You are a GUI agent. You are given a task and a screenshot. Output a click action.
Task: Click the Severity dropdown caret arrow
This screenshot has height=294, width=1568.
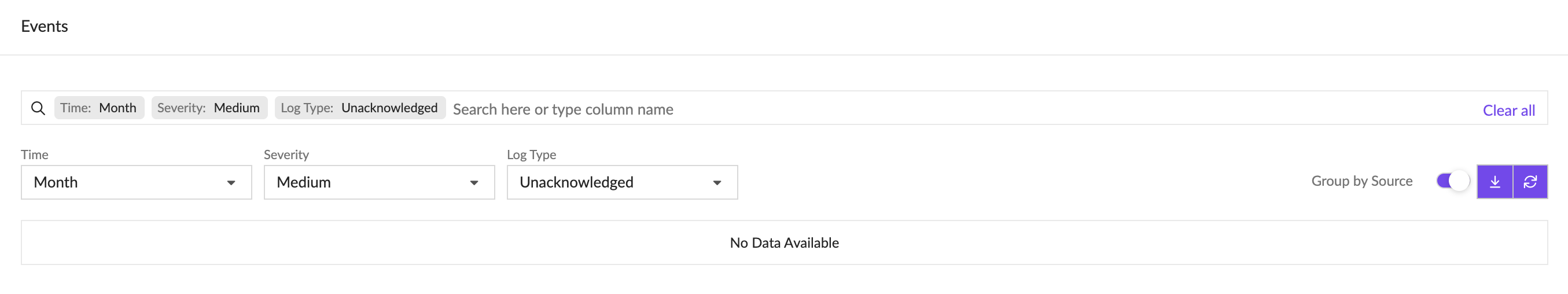click(474, 183)
